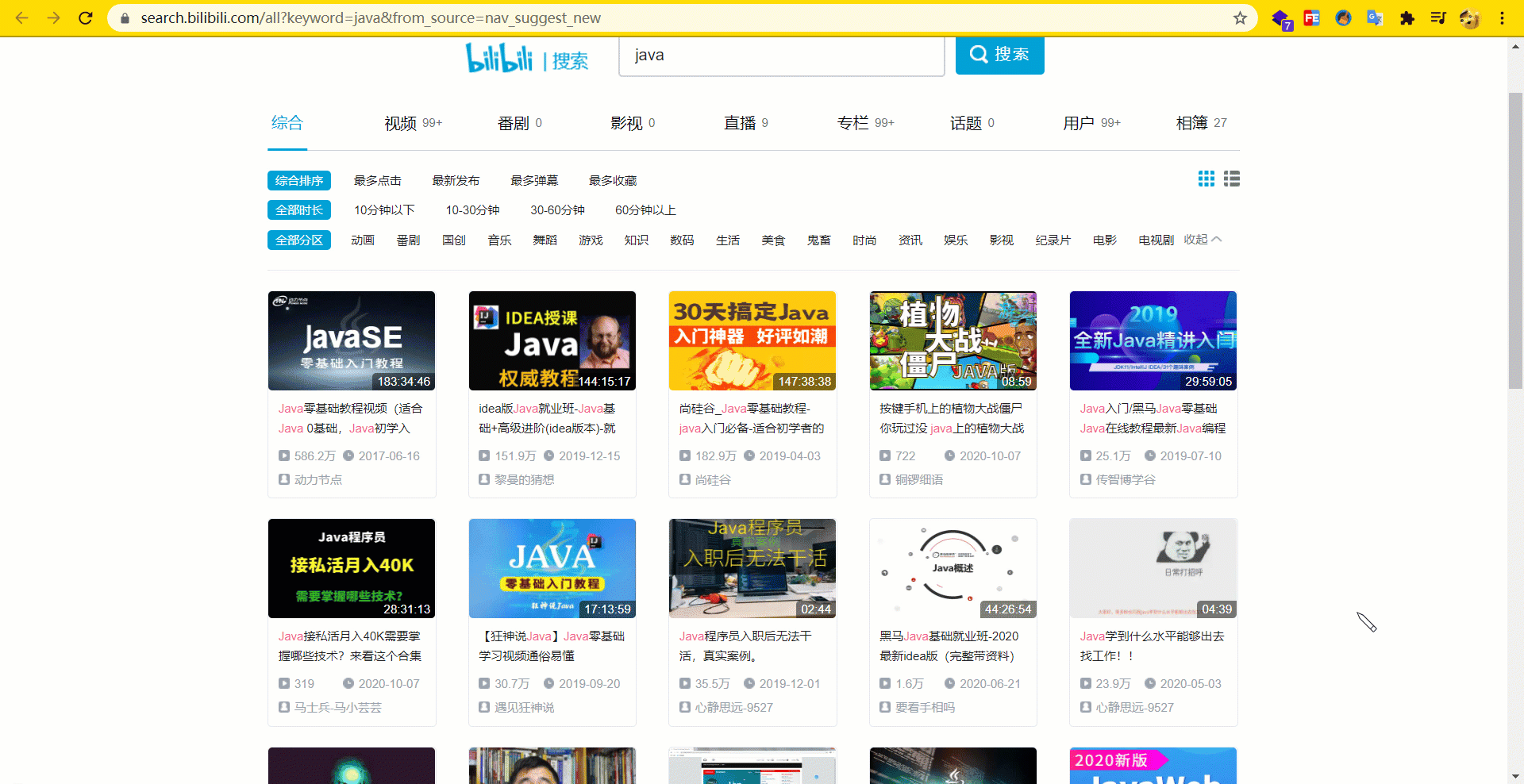Screen dimensions: 1524x784
Task: Filter duration to 10分钟以下
Action: click(x=384, y=210)
